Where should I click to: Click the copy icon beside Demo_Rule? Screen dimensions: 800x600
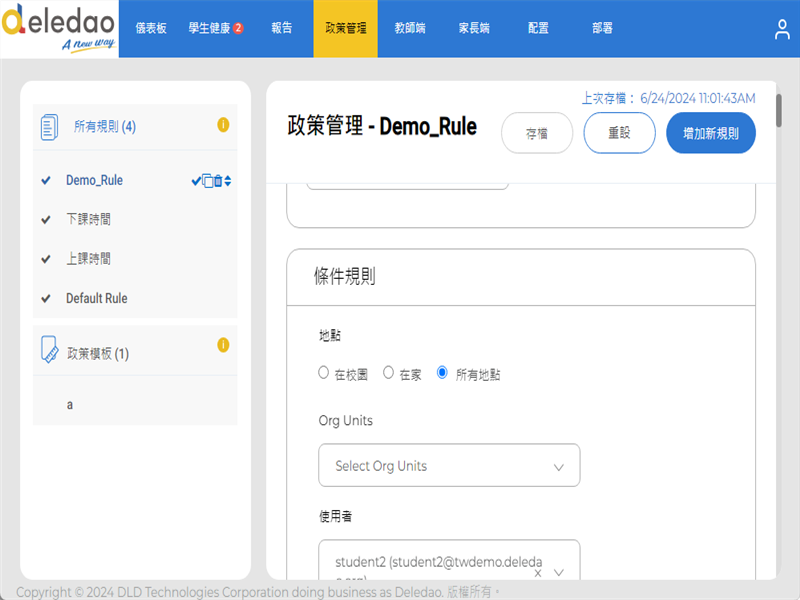coord(207,181)
